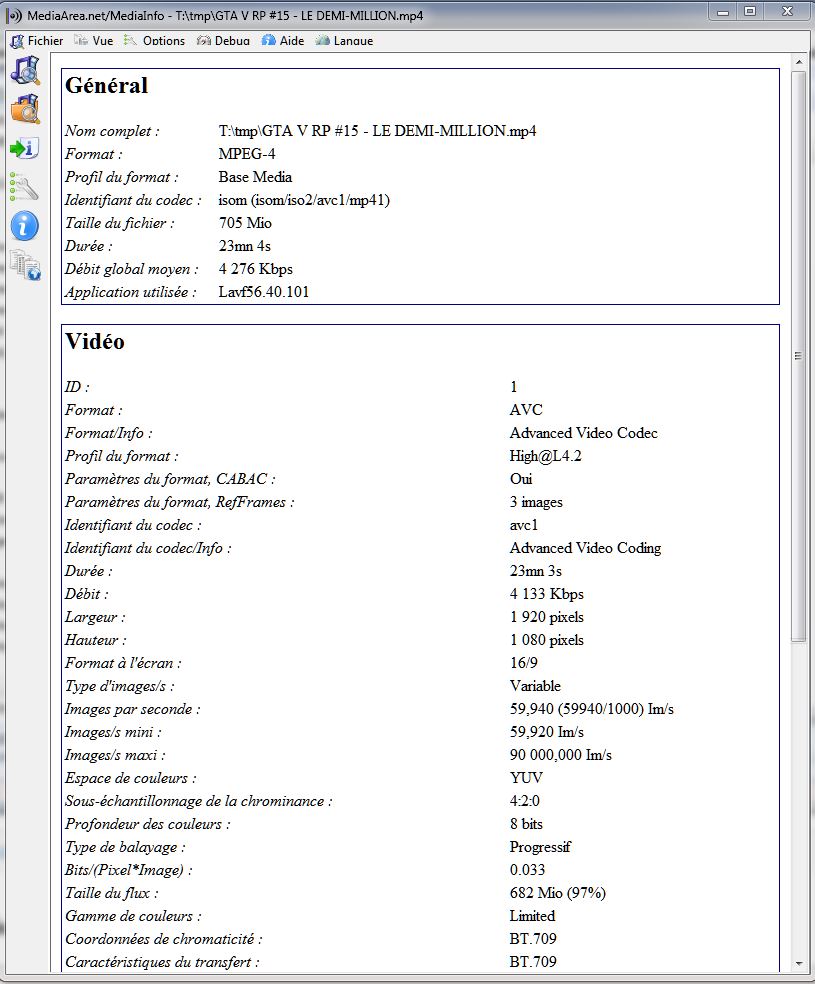Click the Variable frame rate type value
This screenshot has width=815, height=984.
pos(535,686)
